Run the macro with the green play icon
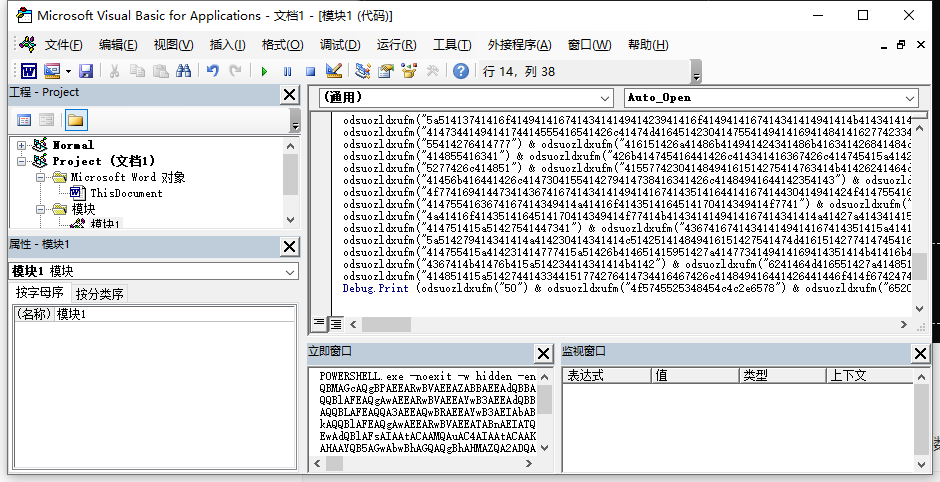 point(264,71)
